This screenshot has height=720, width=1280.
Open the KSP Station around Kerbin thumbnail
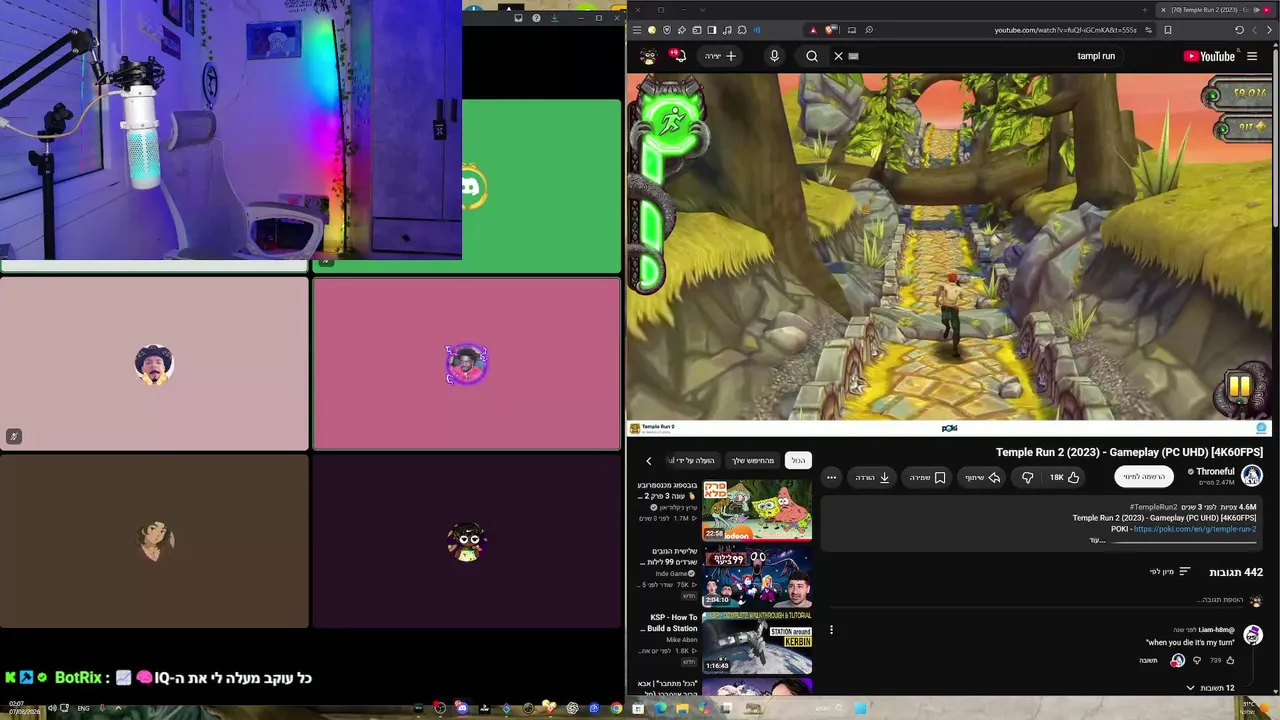tap(757, 642)
